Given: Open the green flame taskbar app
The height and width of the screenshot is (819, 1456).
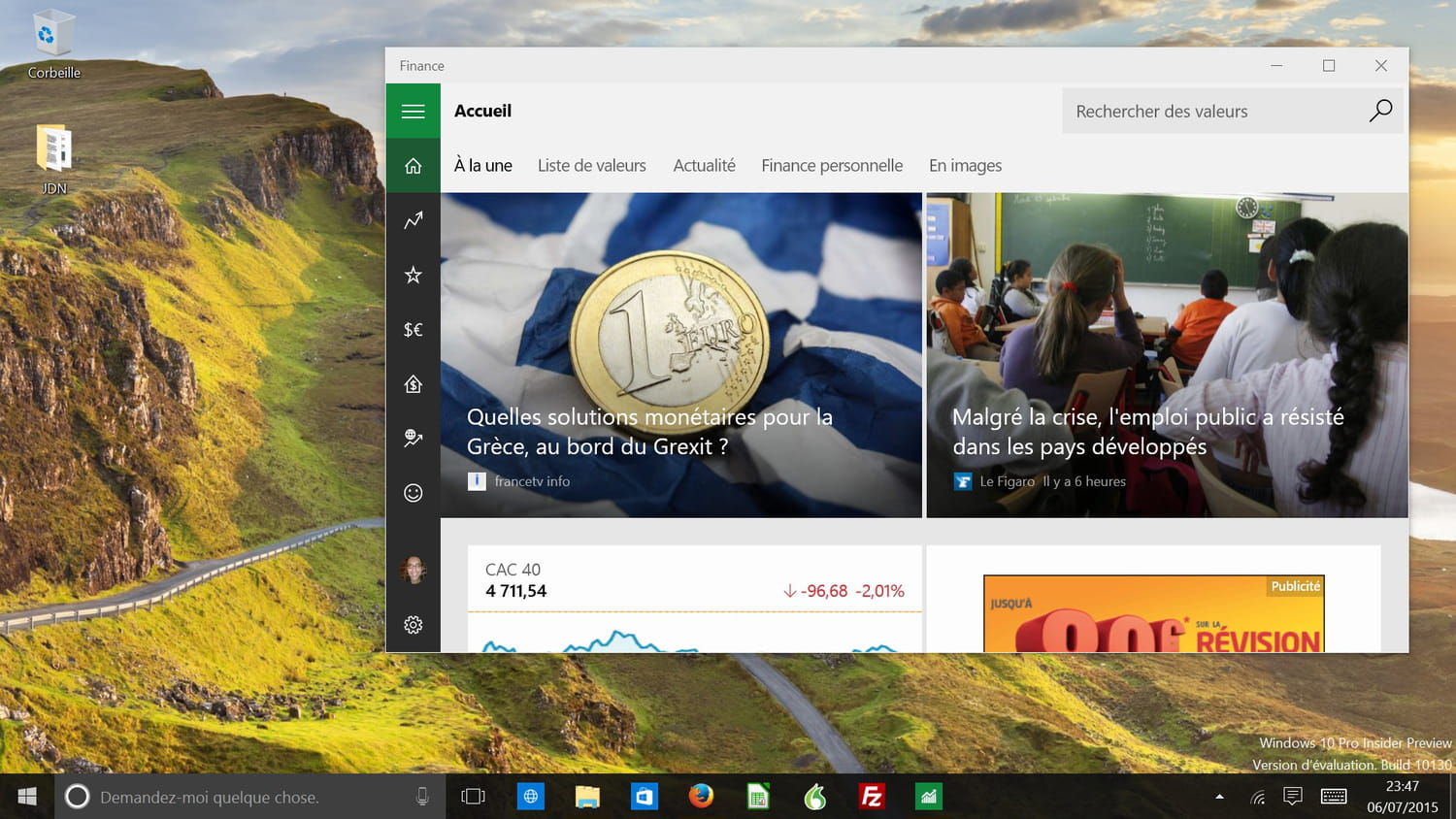Looking at the screenshot, I should tap(815, 797).
